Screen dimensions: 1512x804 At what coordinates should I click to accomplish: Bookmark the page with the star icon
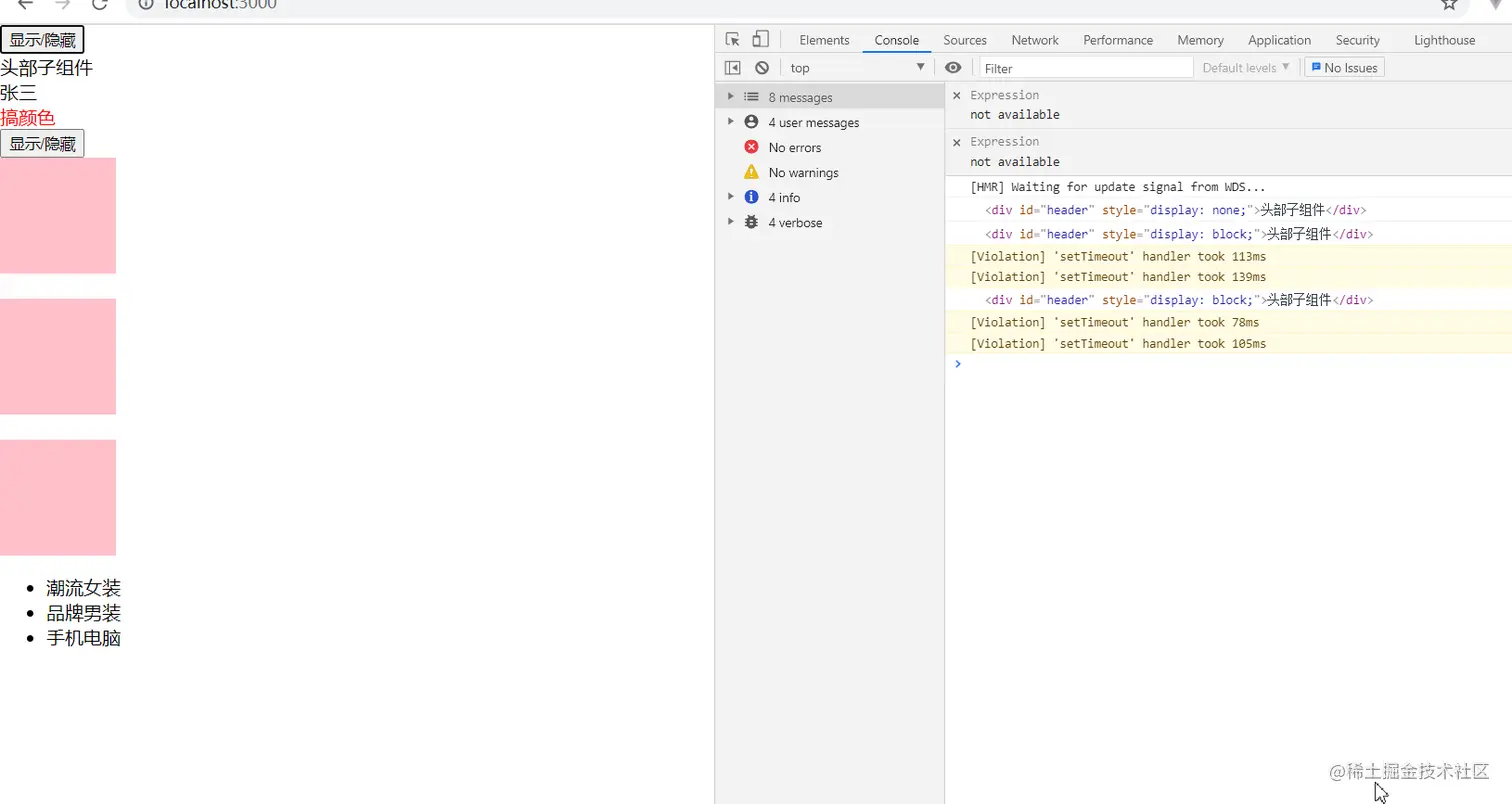(x=1449, y=4)
